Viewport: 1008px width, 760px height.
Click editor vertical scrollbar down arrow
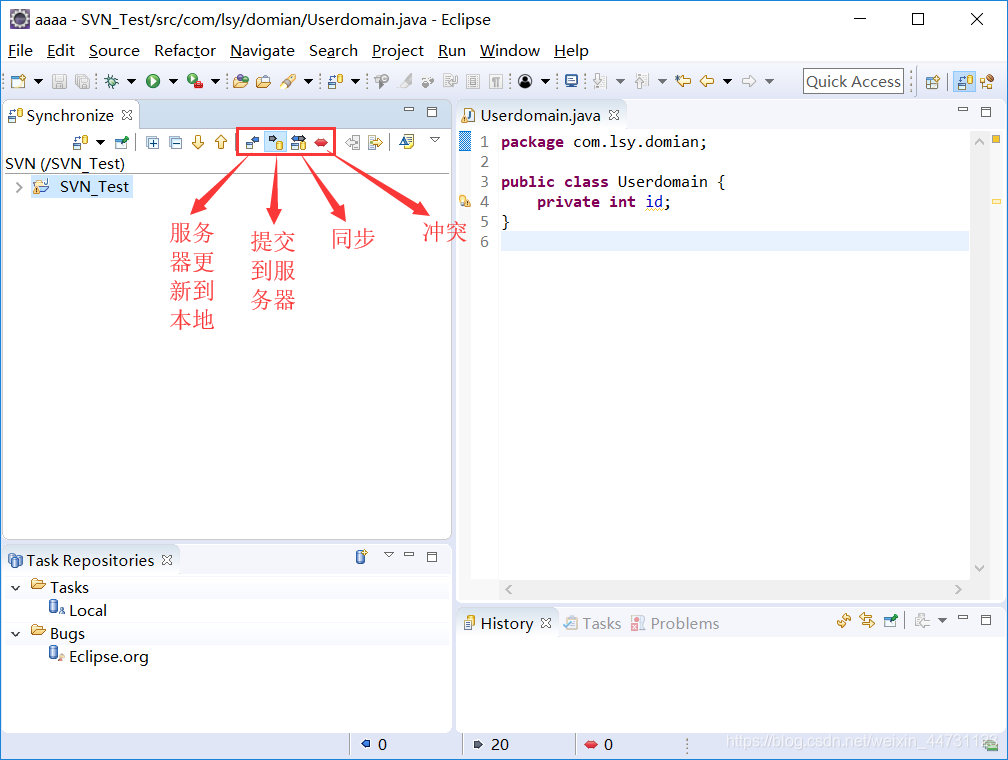(980, 568)
